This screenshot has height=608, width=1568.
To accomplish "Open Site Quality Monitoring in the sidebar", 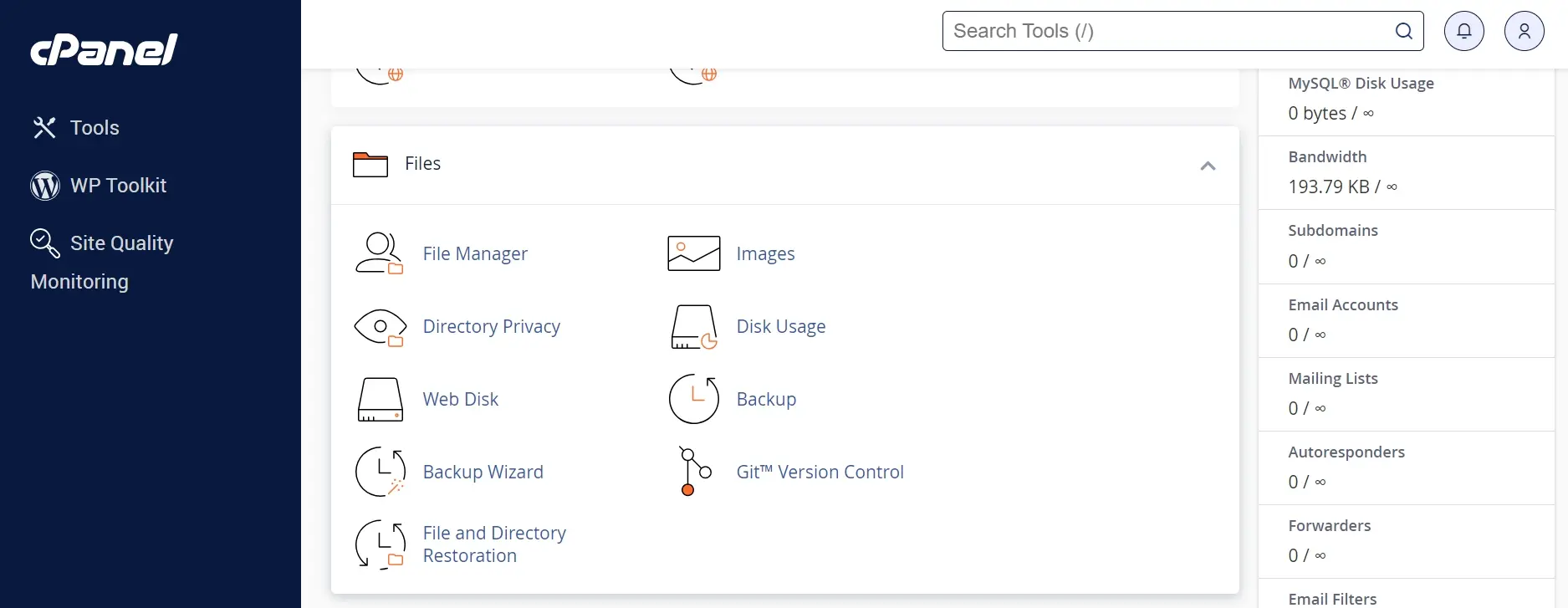I will pos(102,262).
